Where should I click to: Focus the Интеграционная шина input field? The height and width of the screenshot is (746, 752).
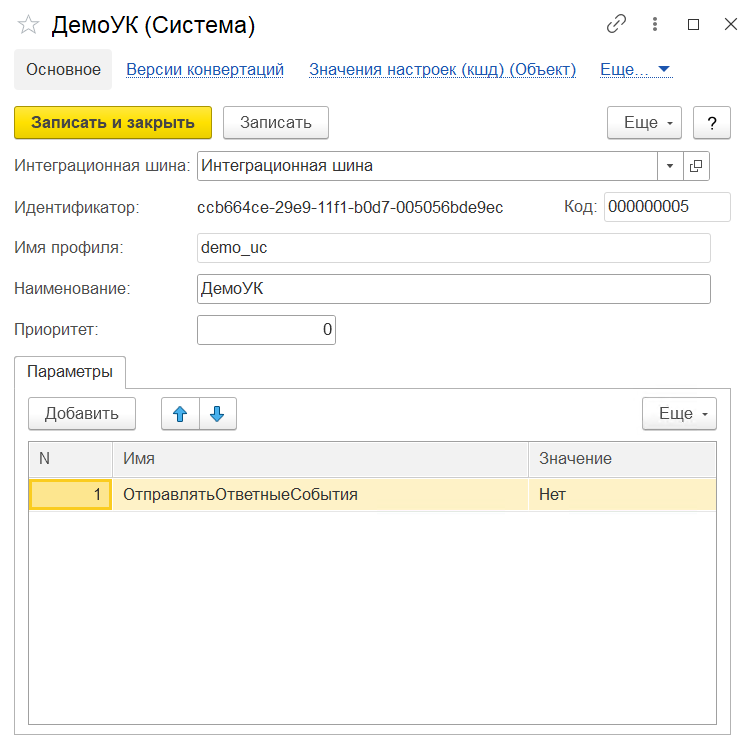(x=427, y=166)
